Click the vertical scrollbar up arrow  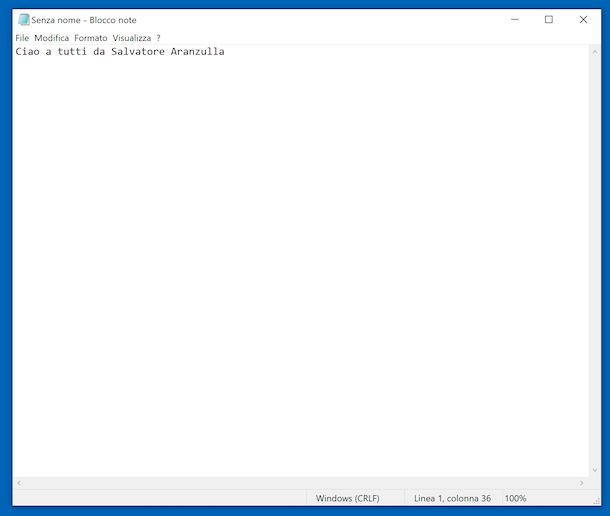pos(595,52)
